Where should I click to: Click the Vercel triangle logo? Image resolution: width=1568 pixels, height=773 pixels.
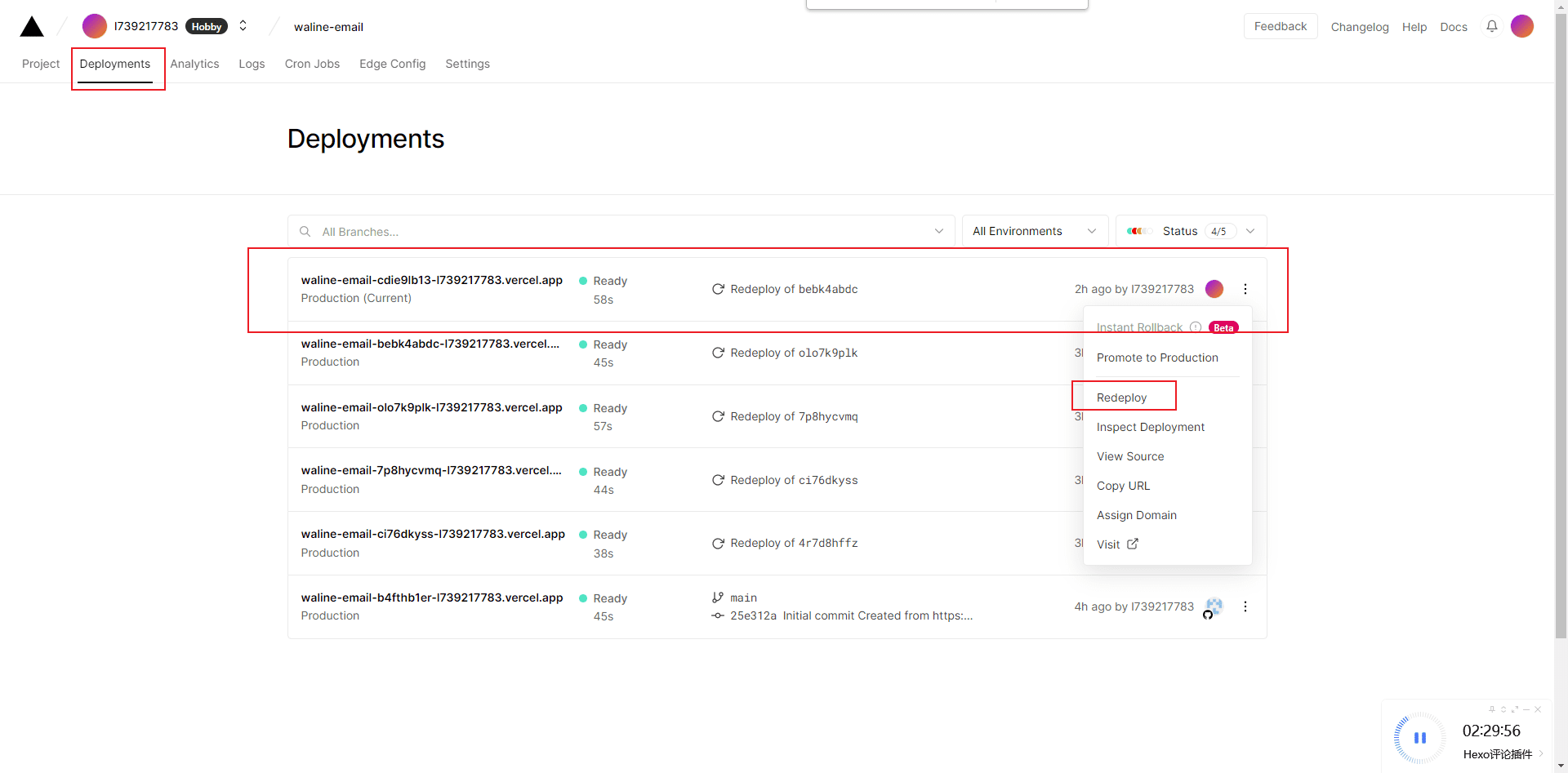point(32,26)
